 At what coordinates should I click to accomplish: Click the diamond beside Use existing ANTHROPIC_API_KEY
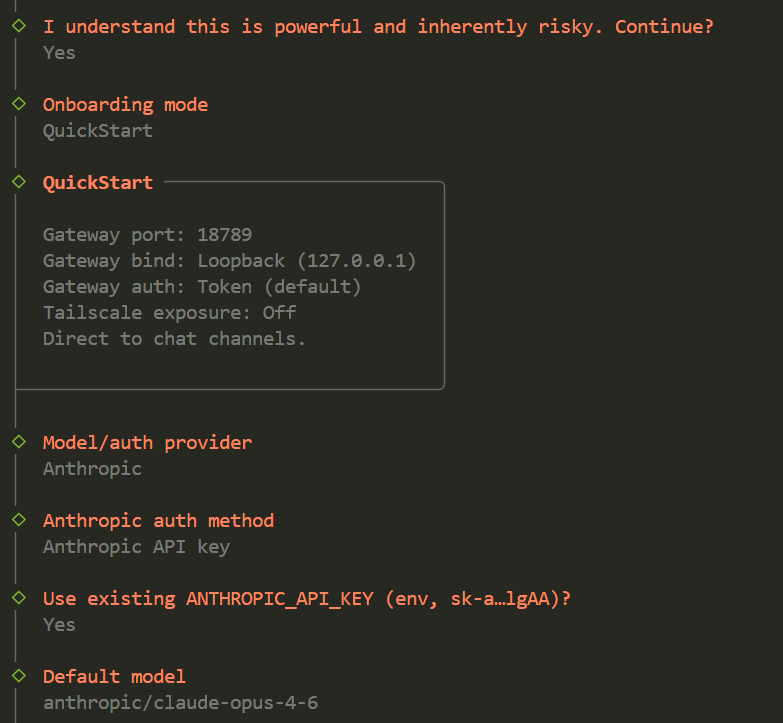point(18,597)
